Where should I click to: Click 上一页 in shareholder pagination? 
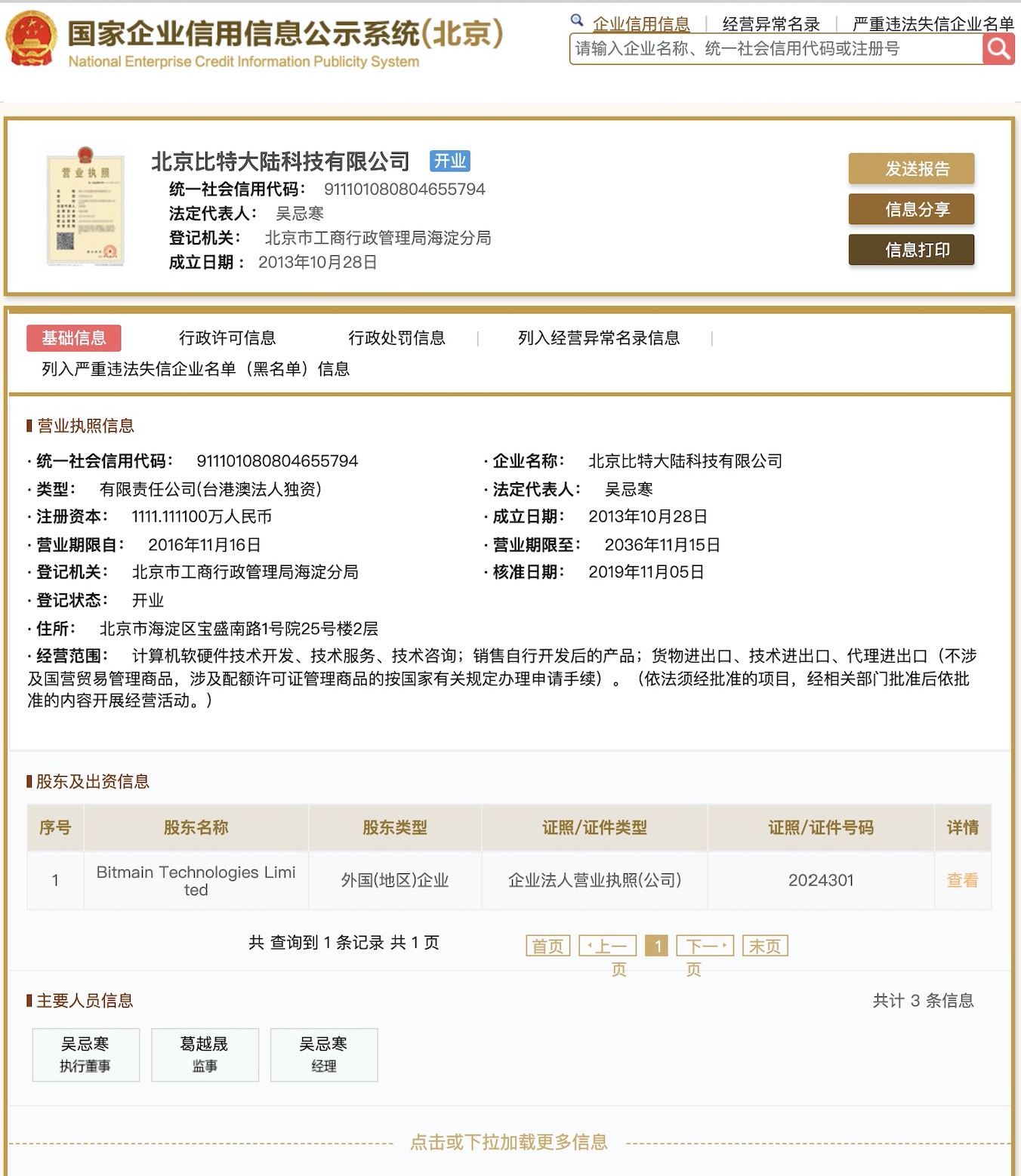608,946
